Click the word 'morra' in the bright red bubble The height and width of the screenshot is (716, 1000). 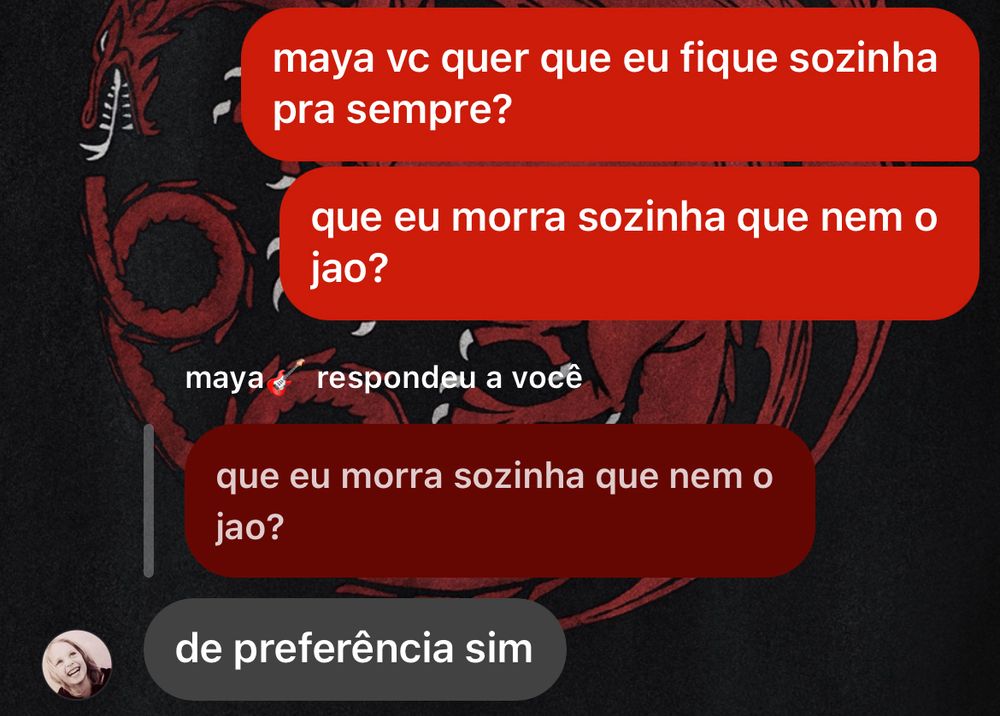tap(508, 217)
